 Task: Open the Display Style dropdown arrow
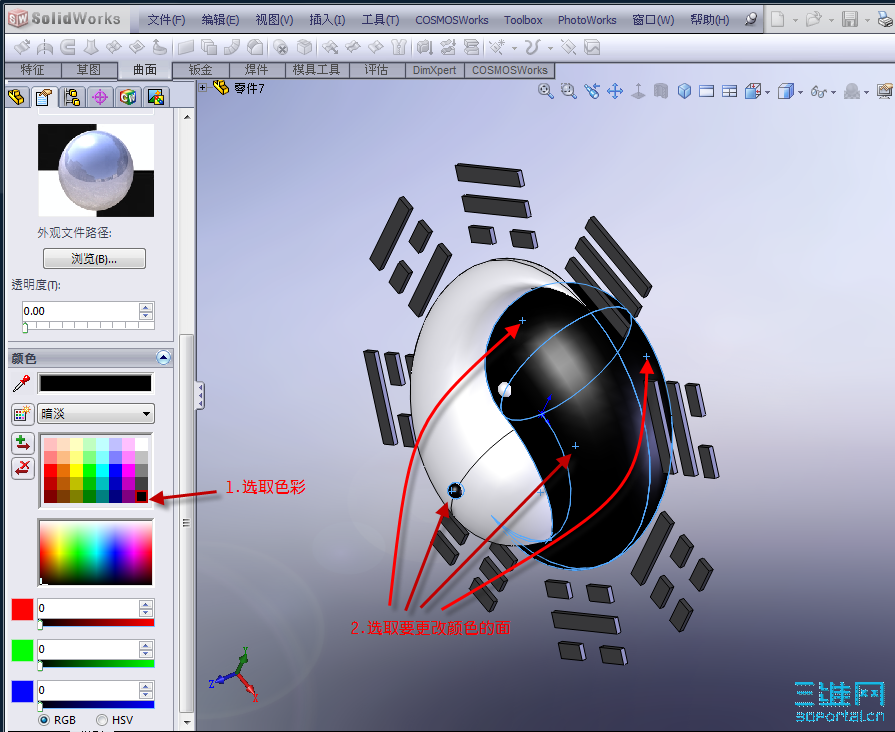coord(801,92)
